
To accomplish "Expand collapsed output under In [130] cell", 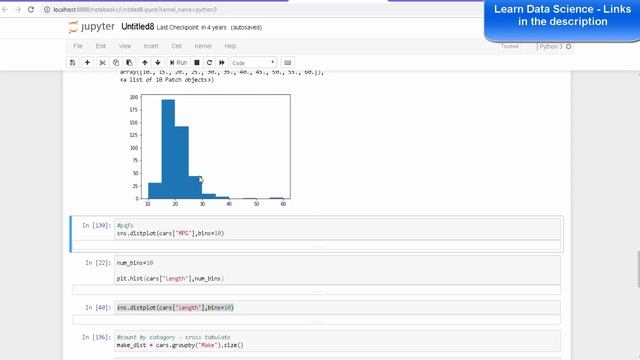I will point(316,246).
